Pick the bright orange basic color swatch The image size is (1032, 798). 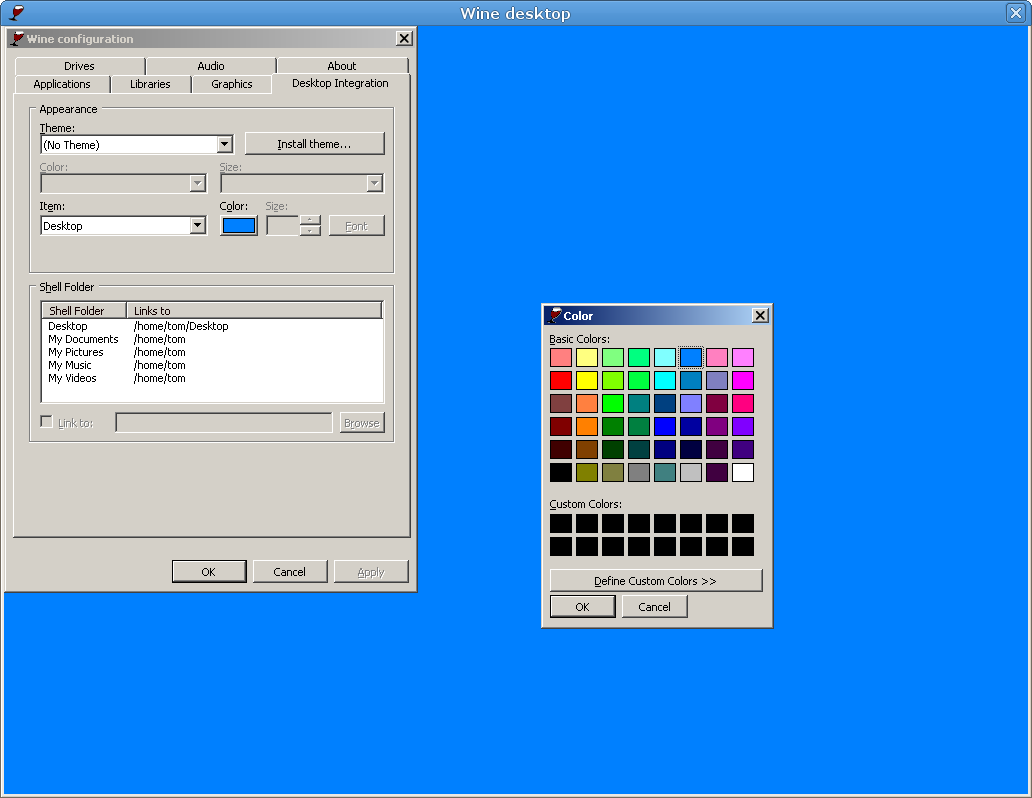[586, 426]
